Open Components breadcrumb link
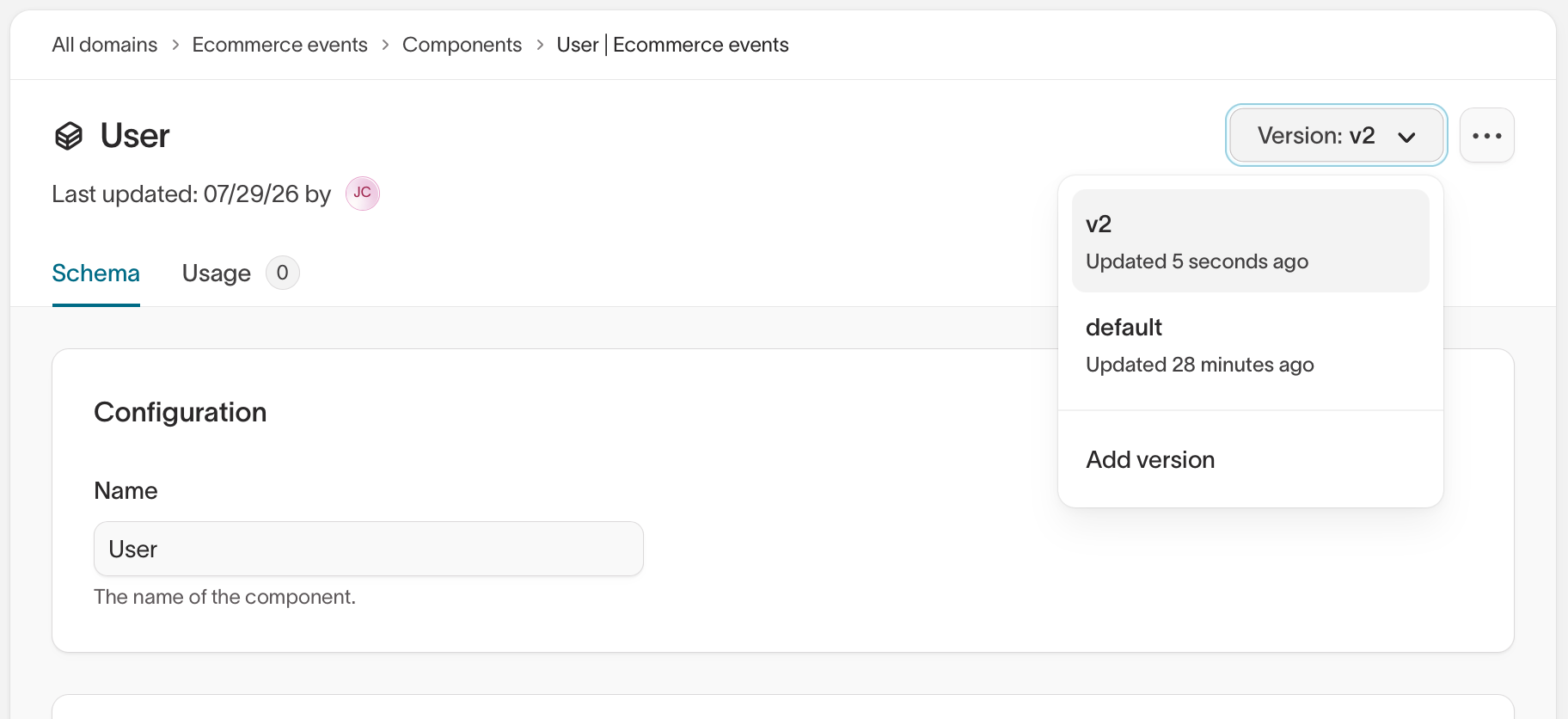This screenshot has width=1568, height=719. [462, 45]
